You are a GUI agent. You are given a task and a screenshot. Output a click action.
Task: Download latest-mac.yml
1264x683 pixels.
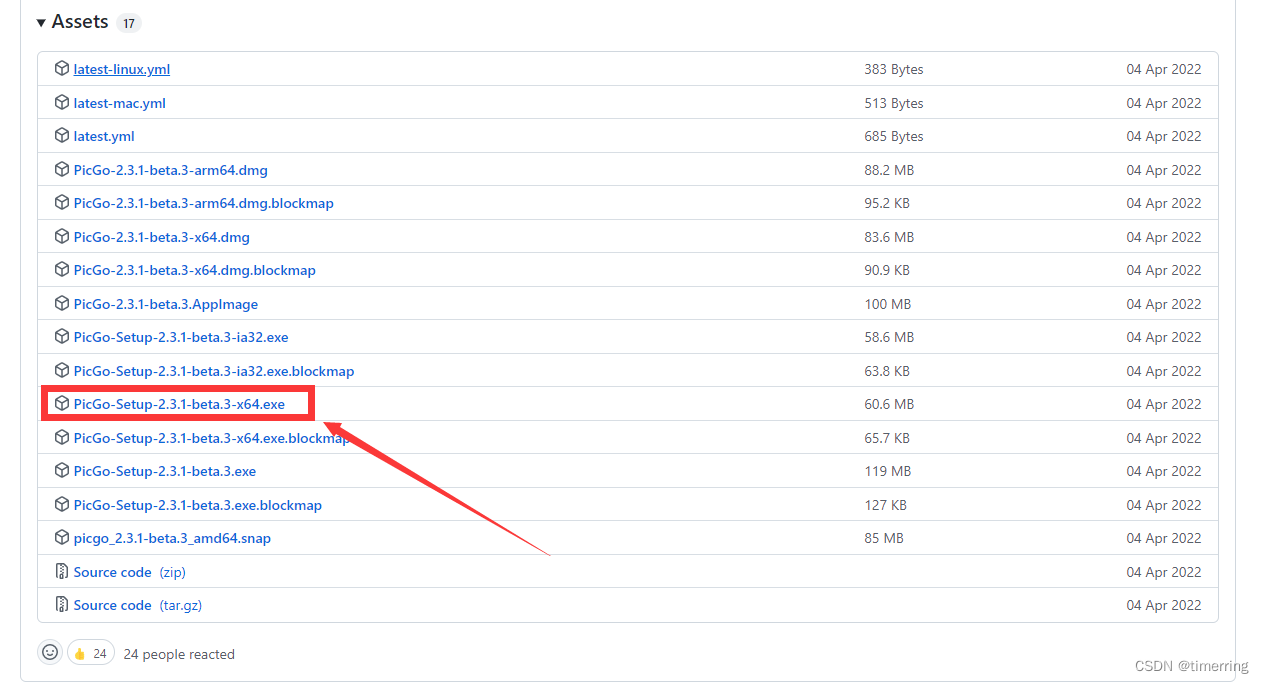click(x=120, y=103)
